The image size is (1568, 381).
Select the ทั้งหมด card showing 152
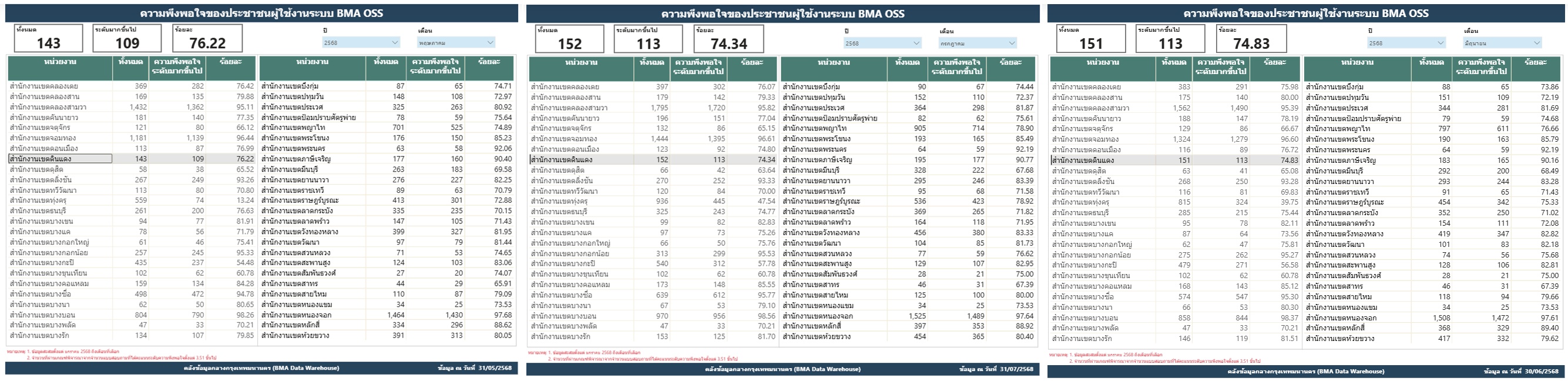click(x=570, y=39)
